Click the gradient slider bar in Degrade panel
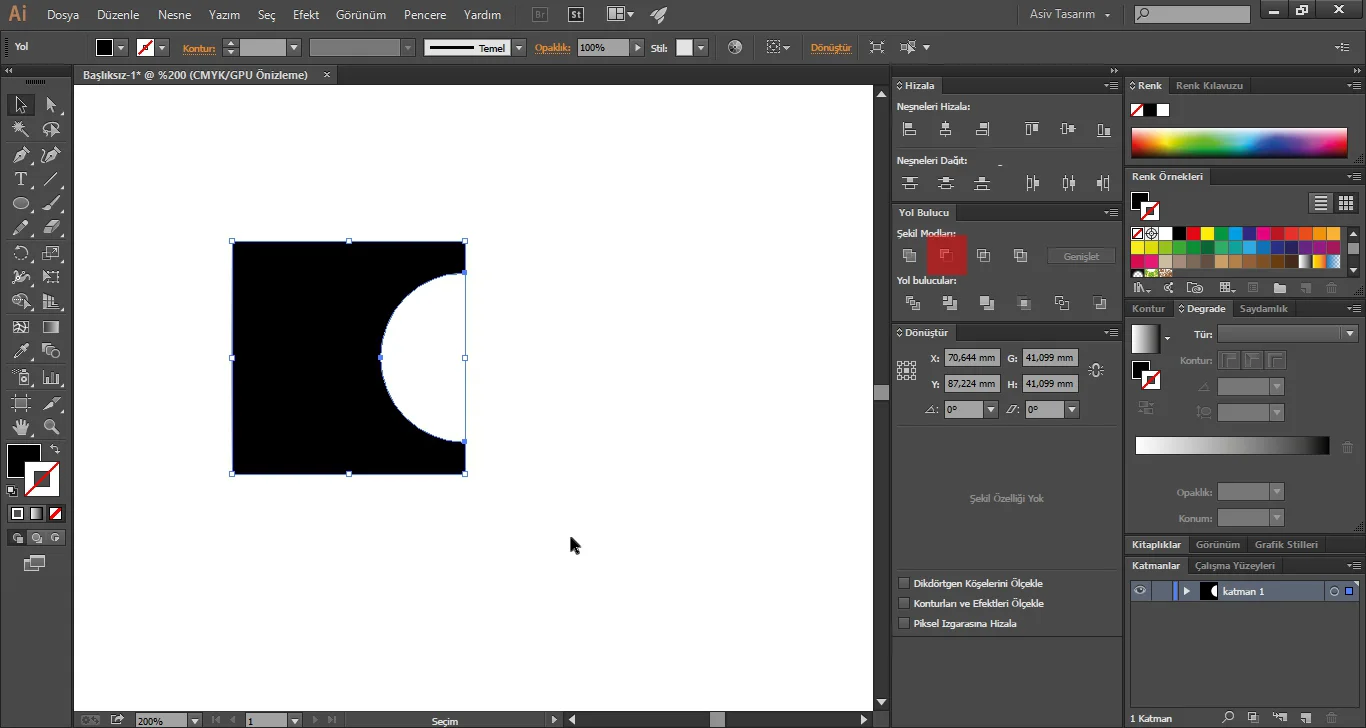 click(1232, 446)
